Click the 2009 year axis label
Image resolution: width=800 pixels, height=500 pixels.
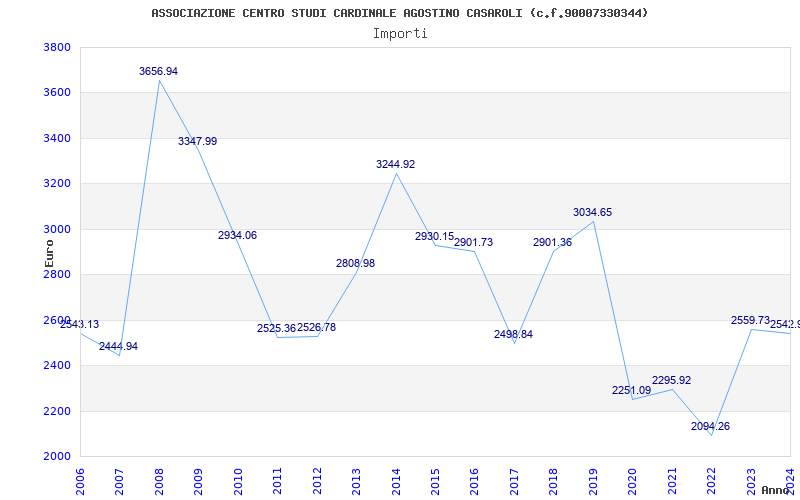(198, 482)
